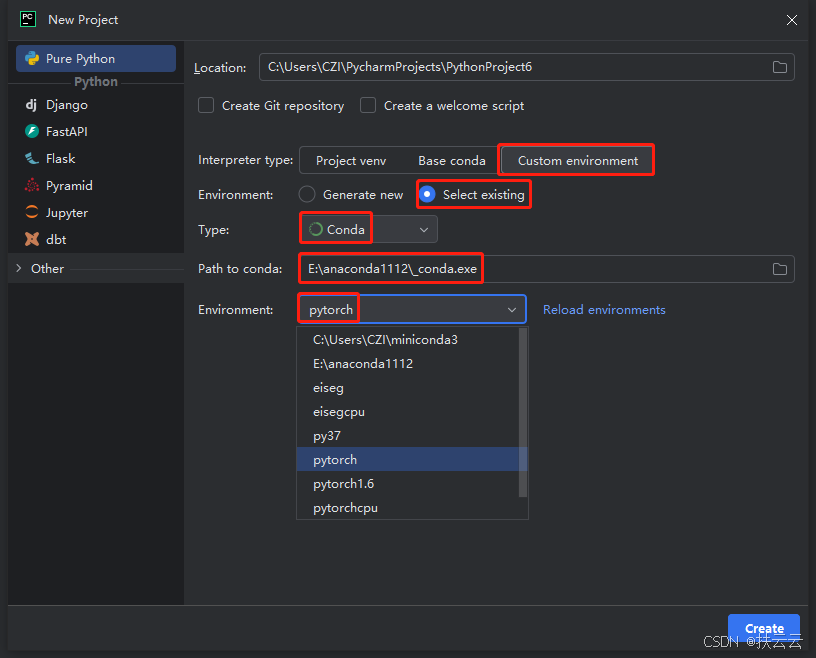
Task: Select Pure Python project type
Action: pos(96,58)
